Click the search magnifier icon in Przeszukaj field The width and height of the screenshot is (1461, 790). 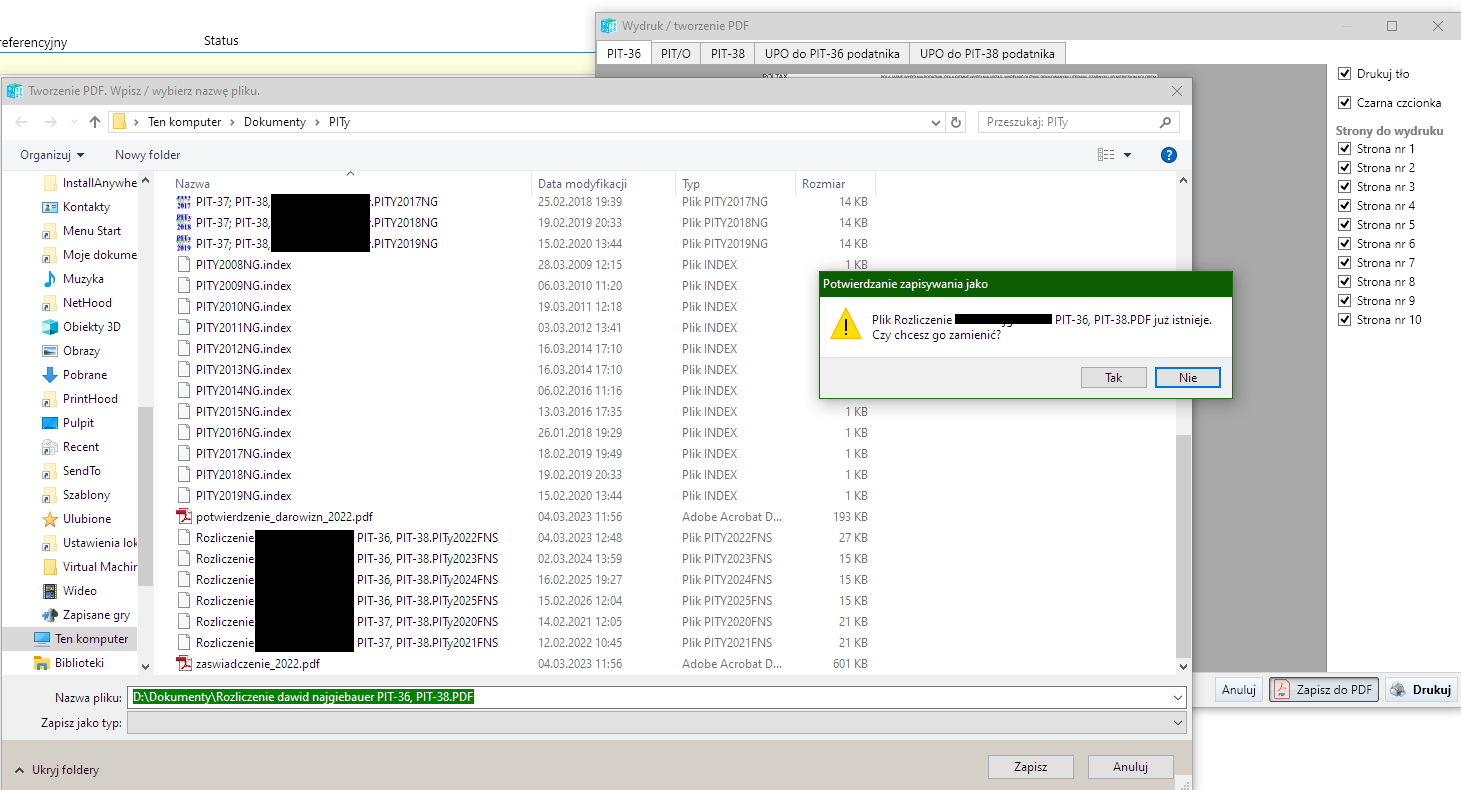click(x=1165, y=122)
